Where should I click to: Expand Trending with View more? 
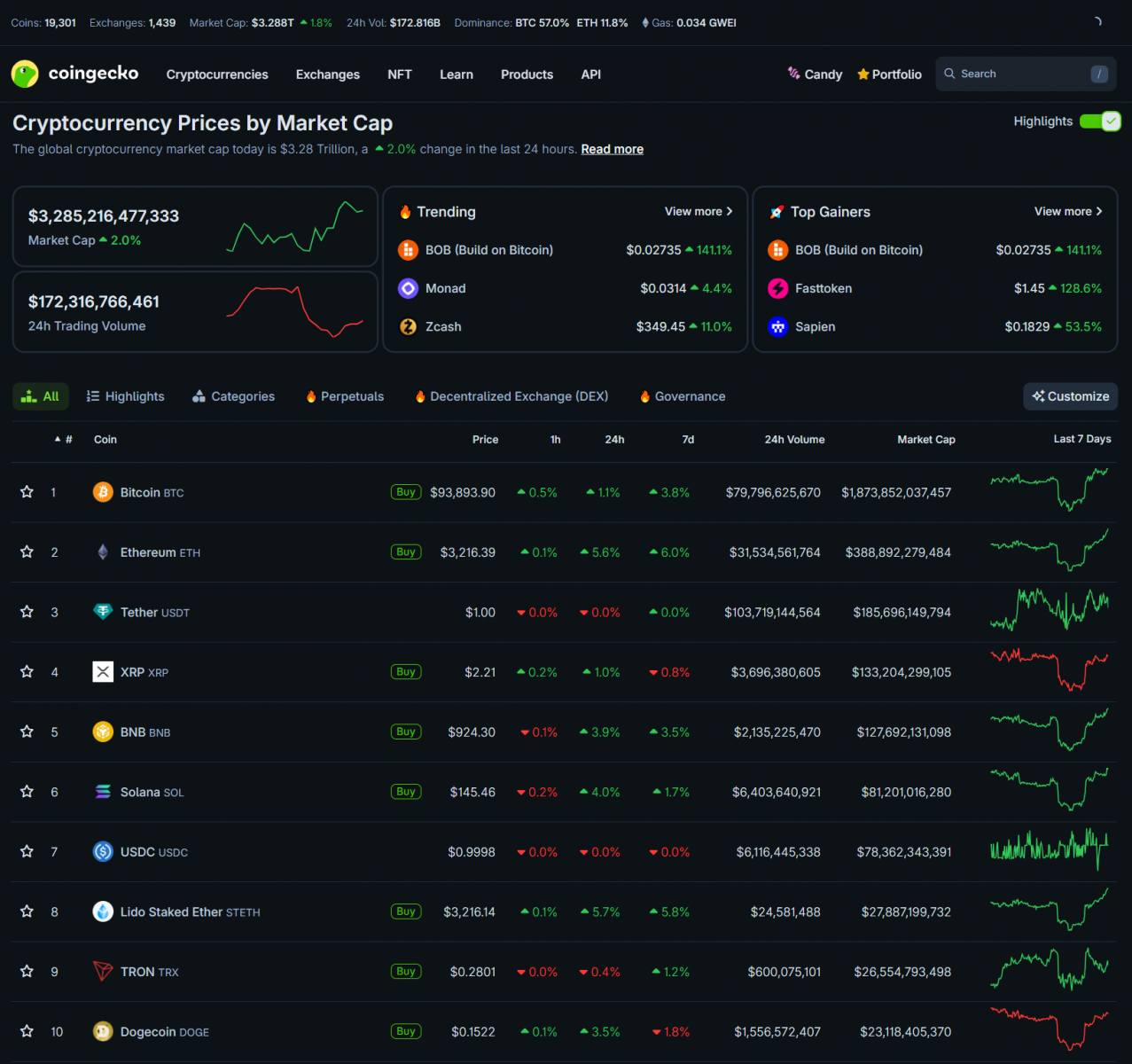point(699,211)
